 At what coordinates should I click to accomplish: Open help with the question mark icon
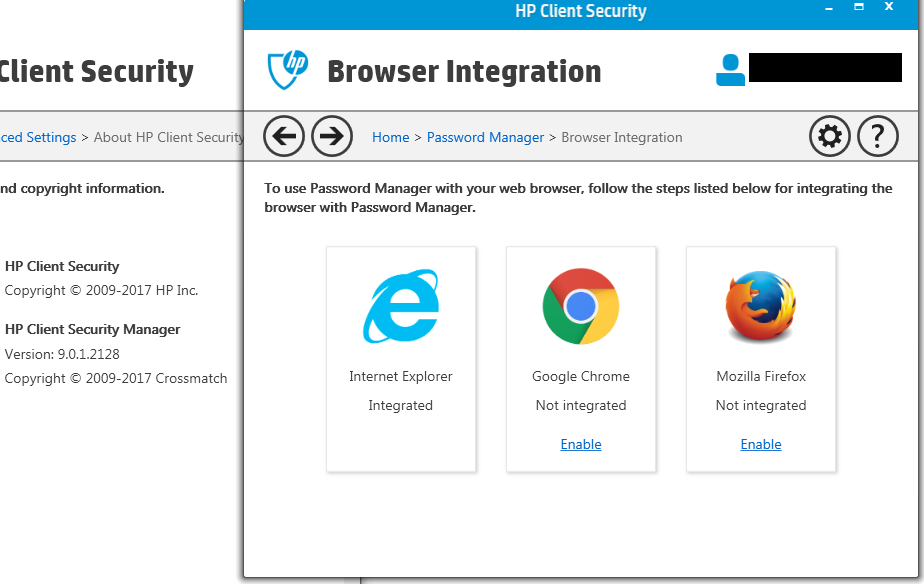click(878, 136)
